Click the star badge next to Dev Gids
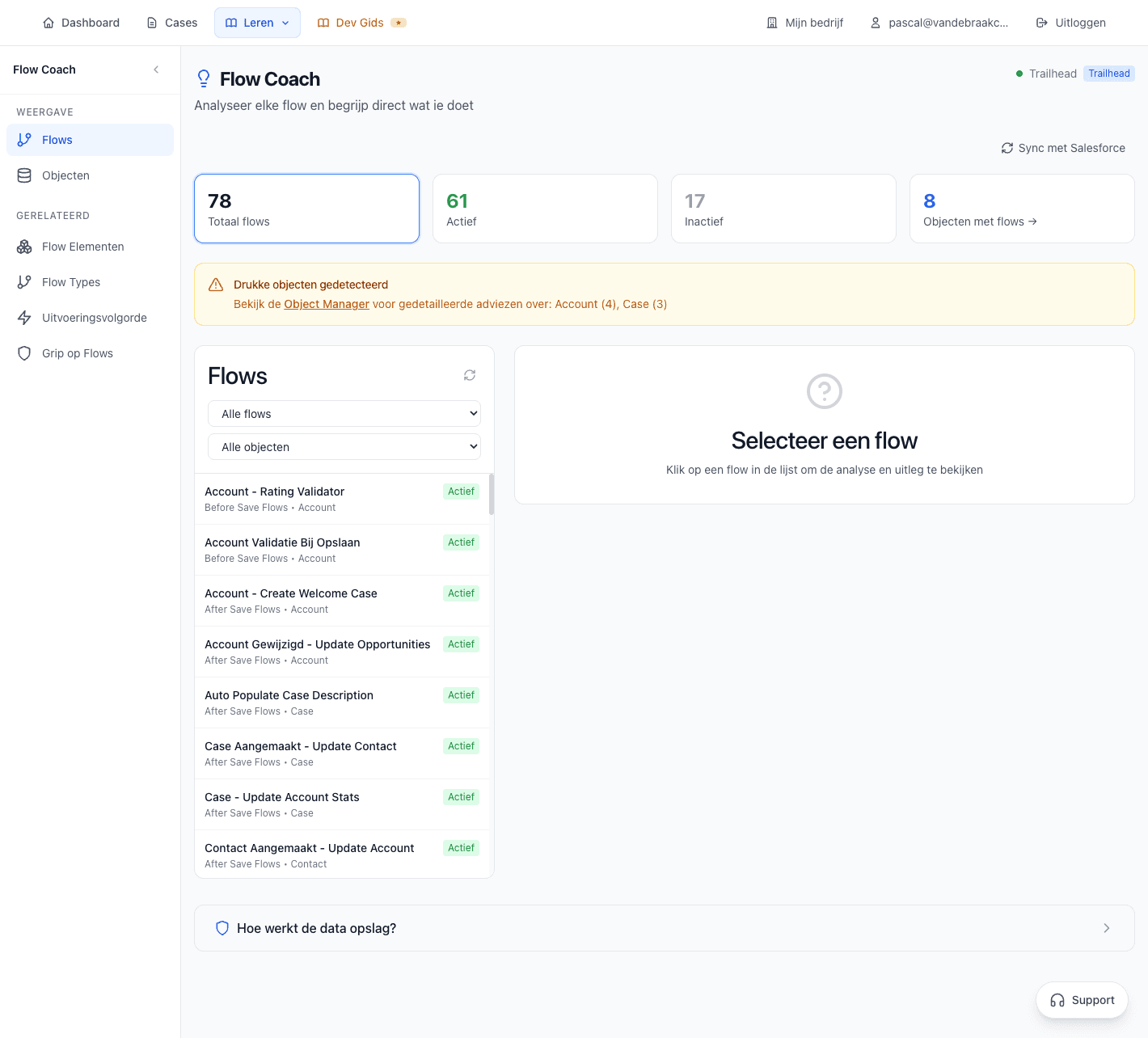This screenshot has width=1148, height=1038. pyautogui.click(x=399, y=23)
